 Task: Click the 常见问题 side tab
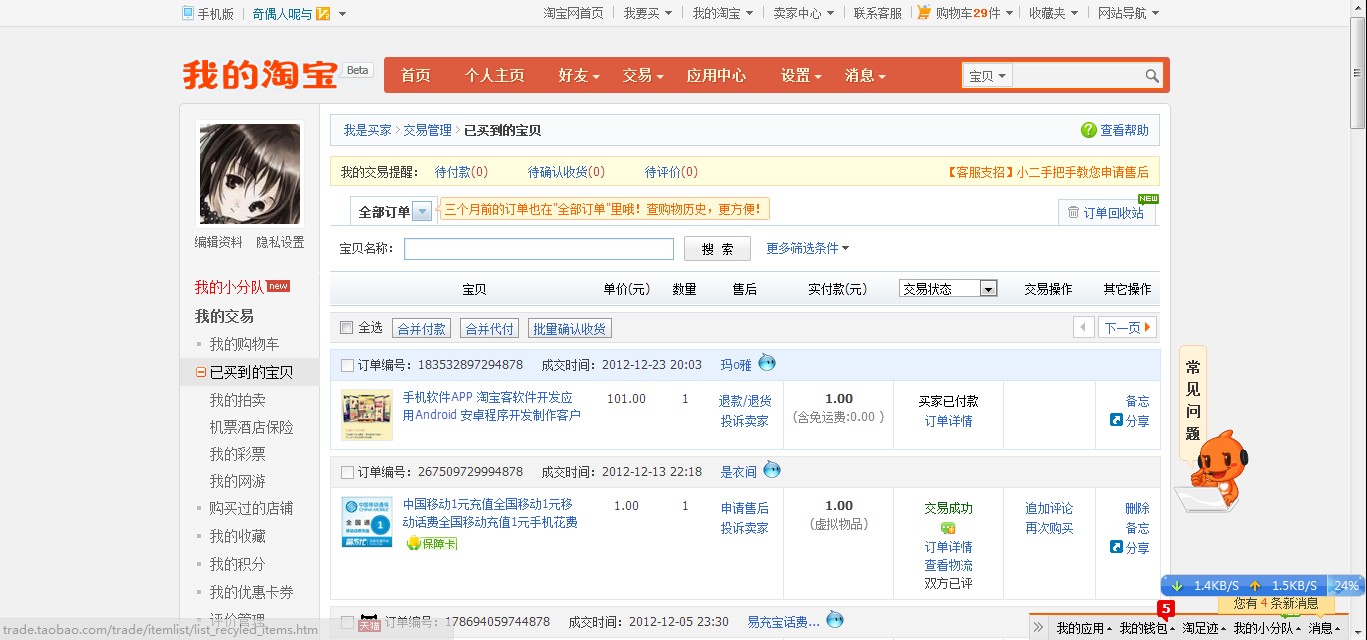pos(1193,400)
